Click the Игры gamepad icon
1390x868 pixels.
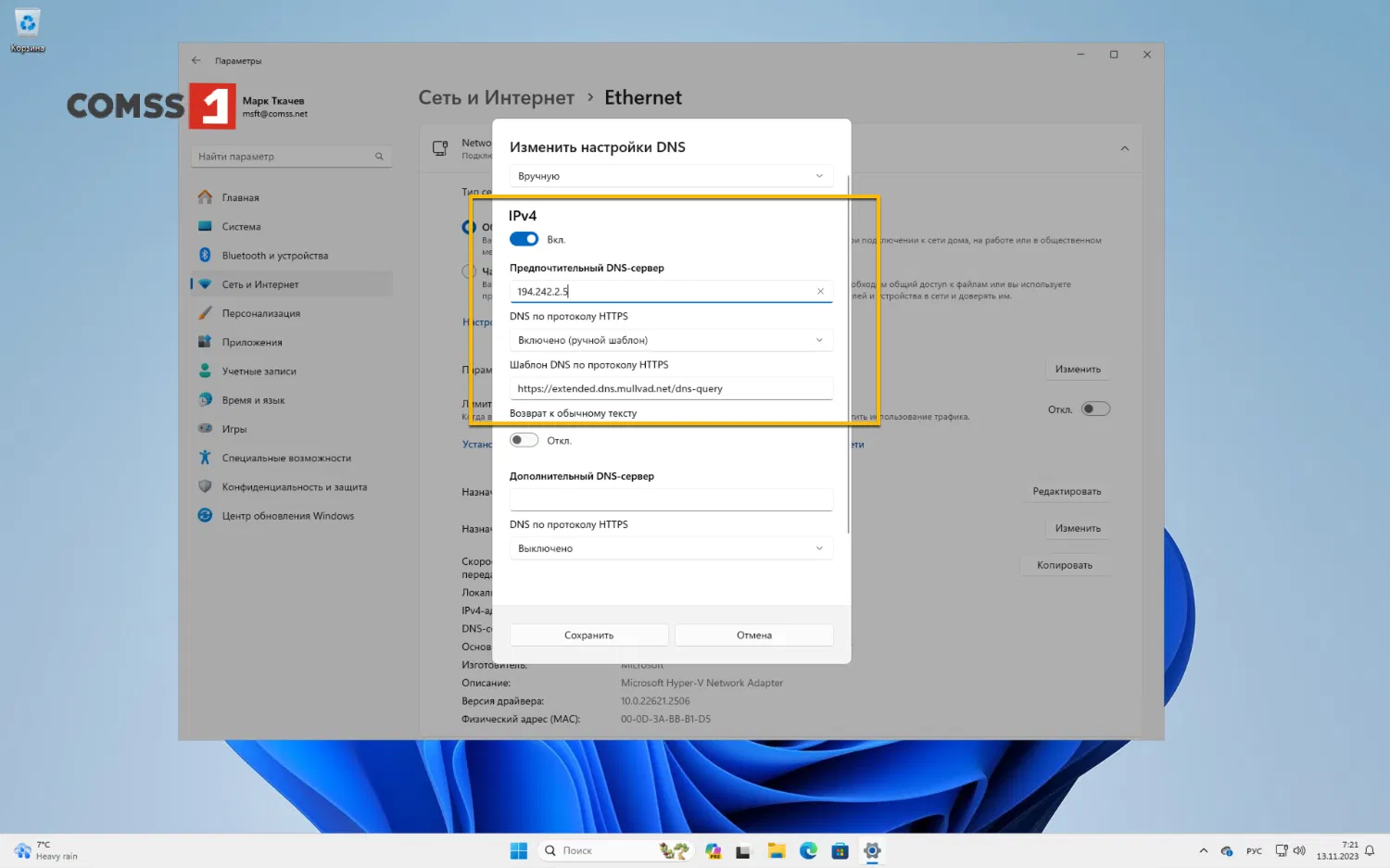point(205,429)
